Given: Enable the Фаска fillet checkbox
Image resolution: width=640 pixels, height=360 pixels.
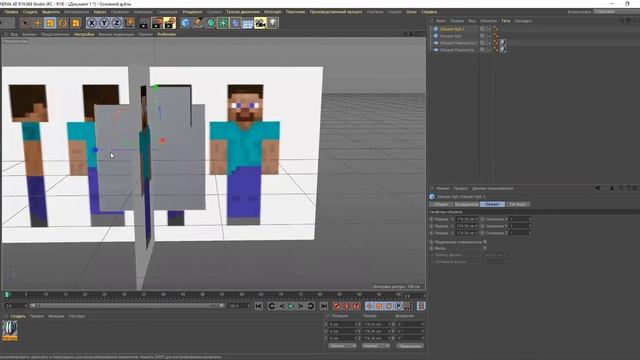Looking at the screenshot, I should (x=485, y=248).
